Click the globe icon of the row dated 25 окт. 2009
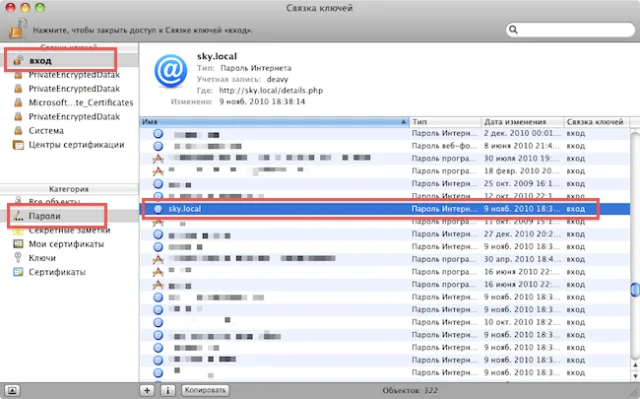Viewport: 640px width, 399px height. tap(158, 184)
